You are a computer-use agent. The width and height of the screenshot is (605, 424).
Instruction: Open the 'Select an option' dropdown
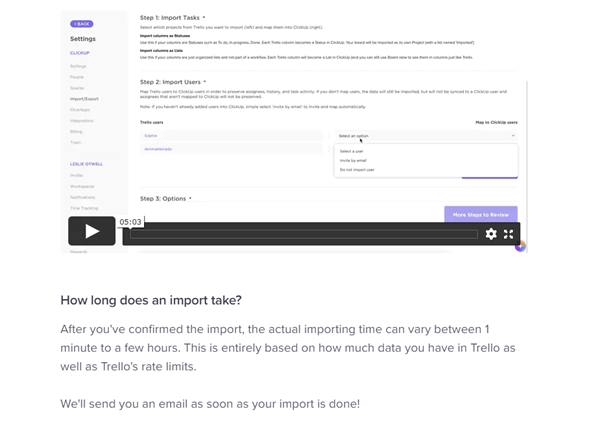pos(426,135)
